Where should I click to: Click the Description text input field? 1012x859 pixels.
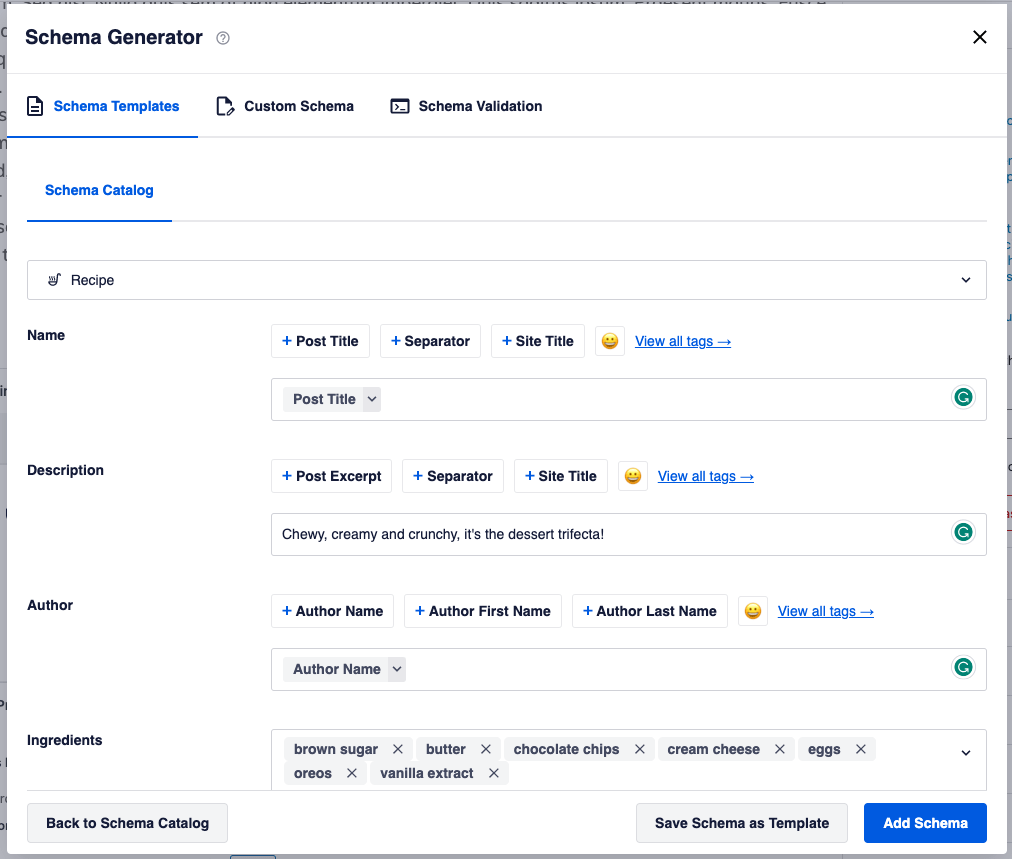pos(629,534)
